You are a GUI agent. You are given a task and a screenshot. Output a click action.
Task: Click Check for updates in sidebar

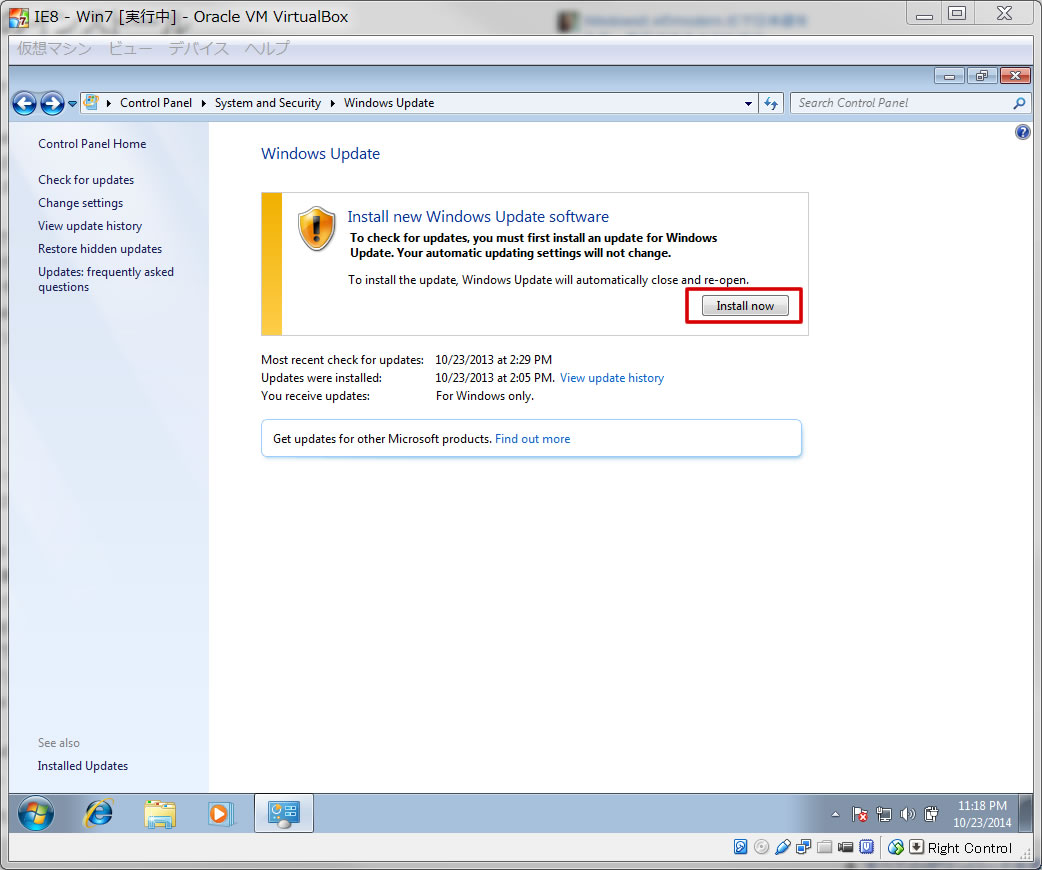[86, 179]
